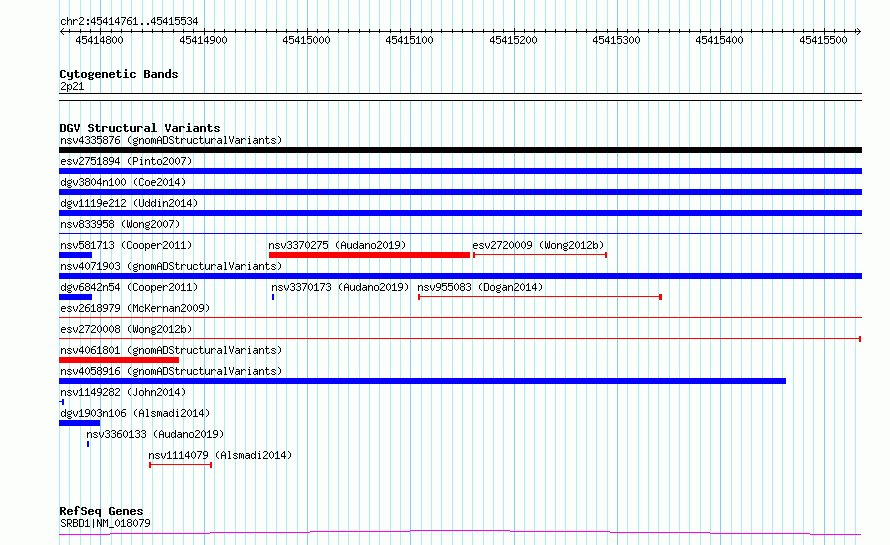This screenshot has height=545, width=890.
Task: Click the chr2:45414761..45415534 region label
Action: pyautogui.click(x=129, y=22)
